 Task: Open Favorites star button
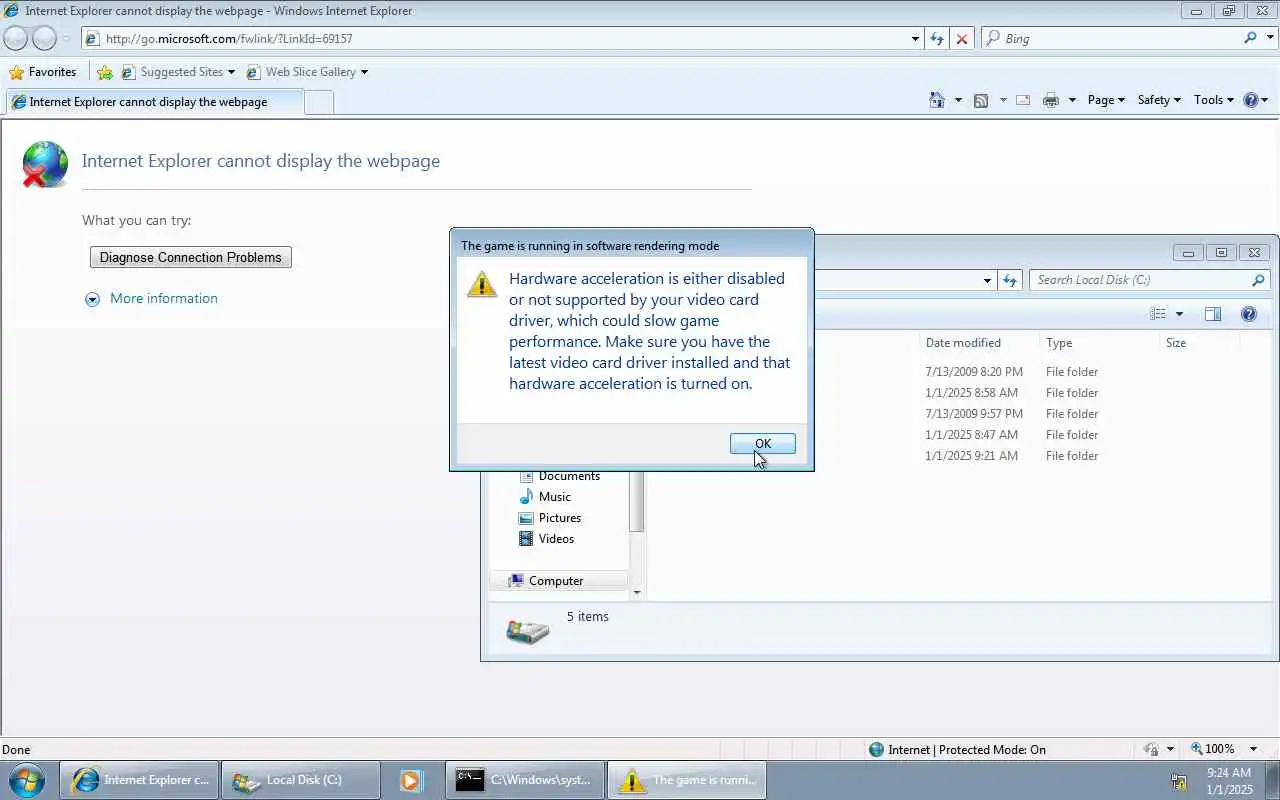coord(42,72)
